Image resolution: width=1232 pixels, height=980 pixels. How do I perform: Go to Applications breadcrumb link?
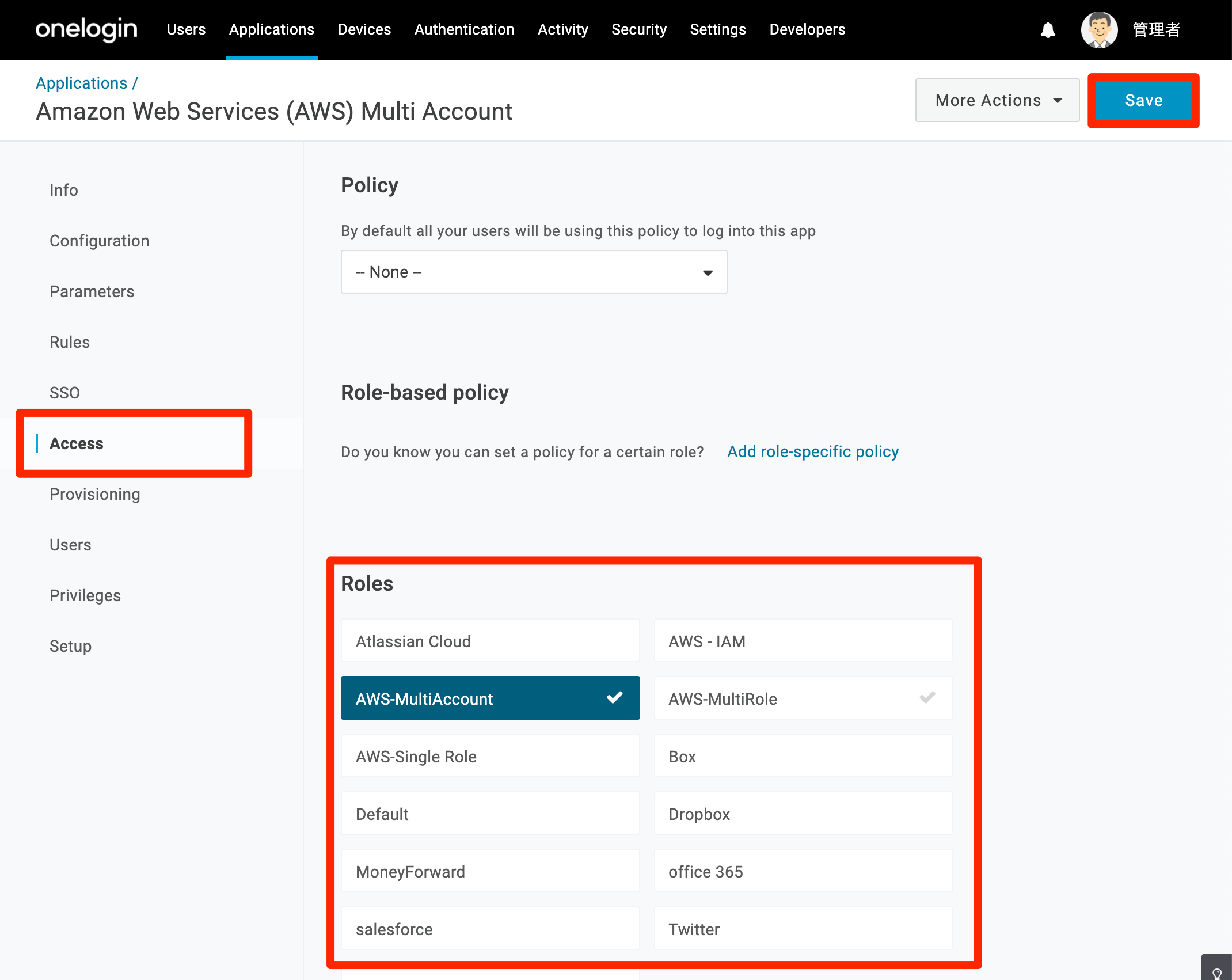[81, 83]
